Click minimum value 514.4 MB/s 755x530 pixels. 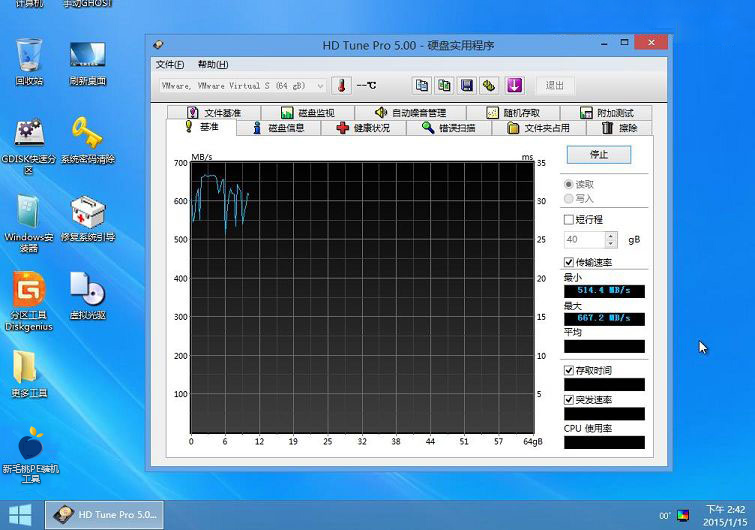tap(604, 290)
